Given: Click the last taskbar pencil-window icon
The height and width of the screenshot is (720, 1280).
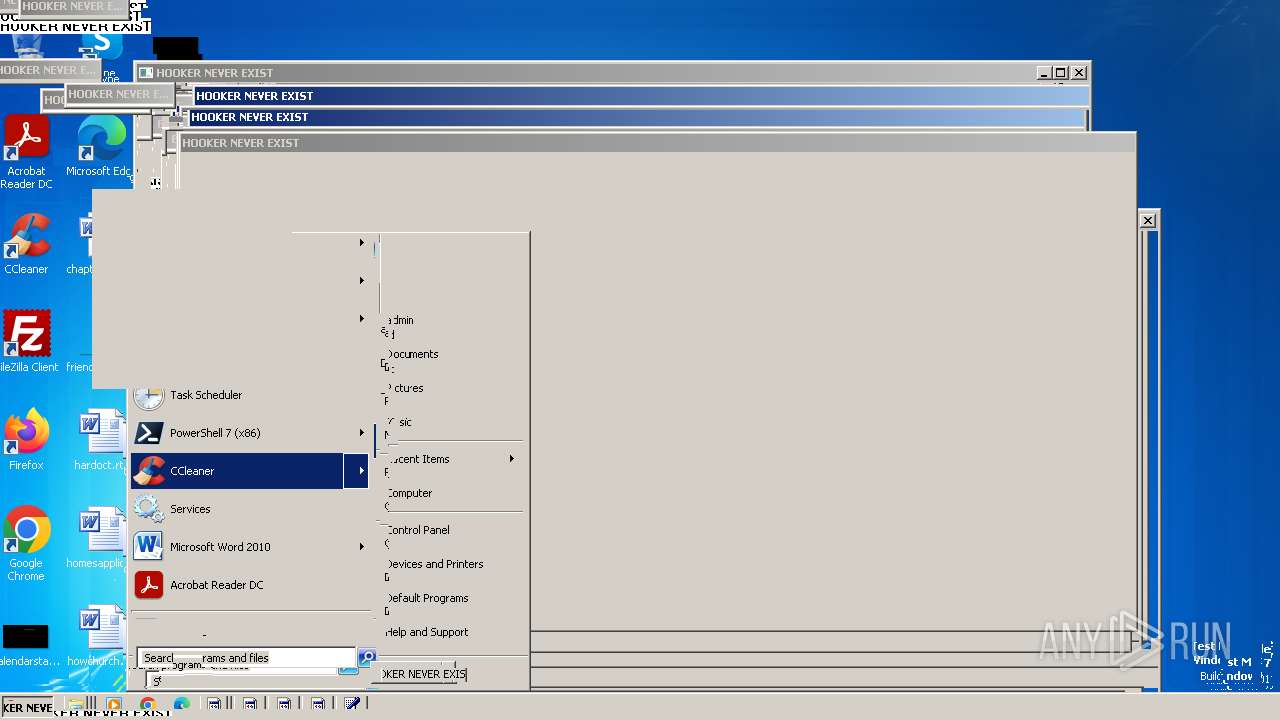Looking at the screenshot, I should 351,704.
